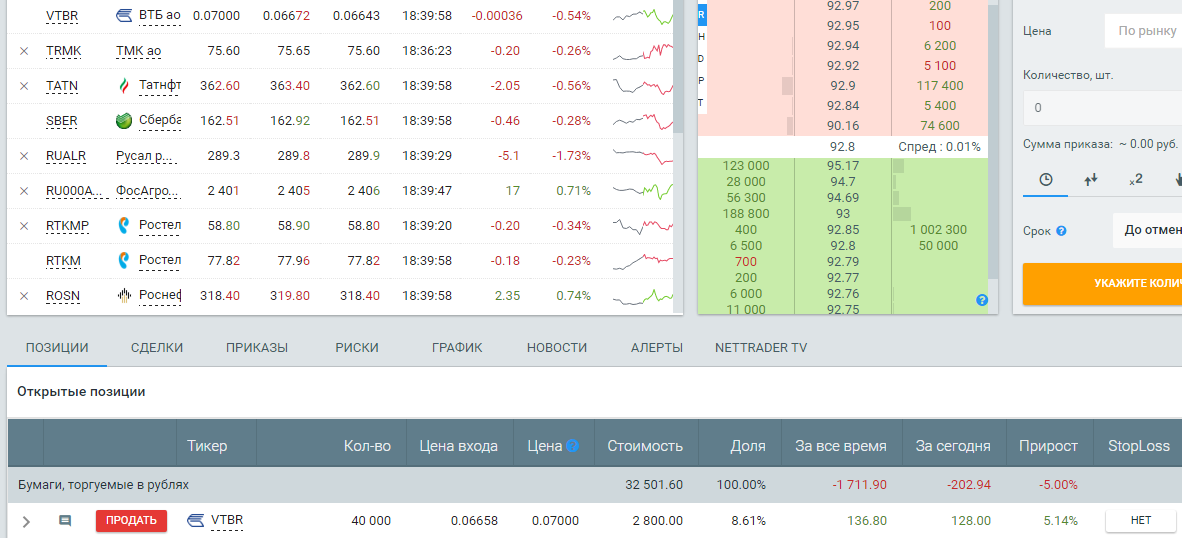Sort positions by Тикер column header

pyautogui.click(x=207, y=446)
